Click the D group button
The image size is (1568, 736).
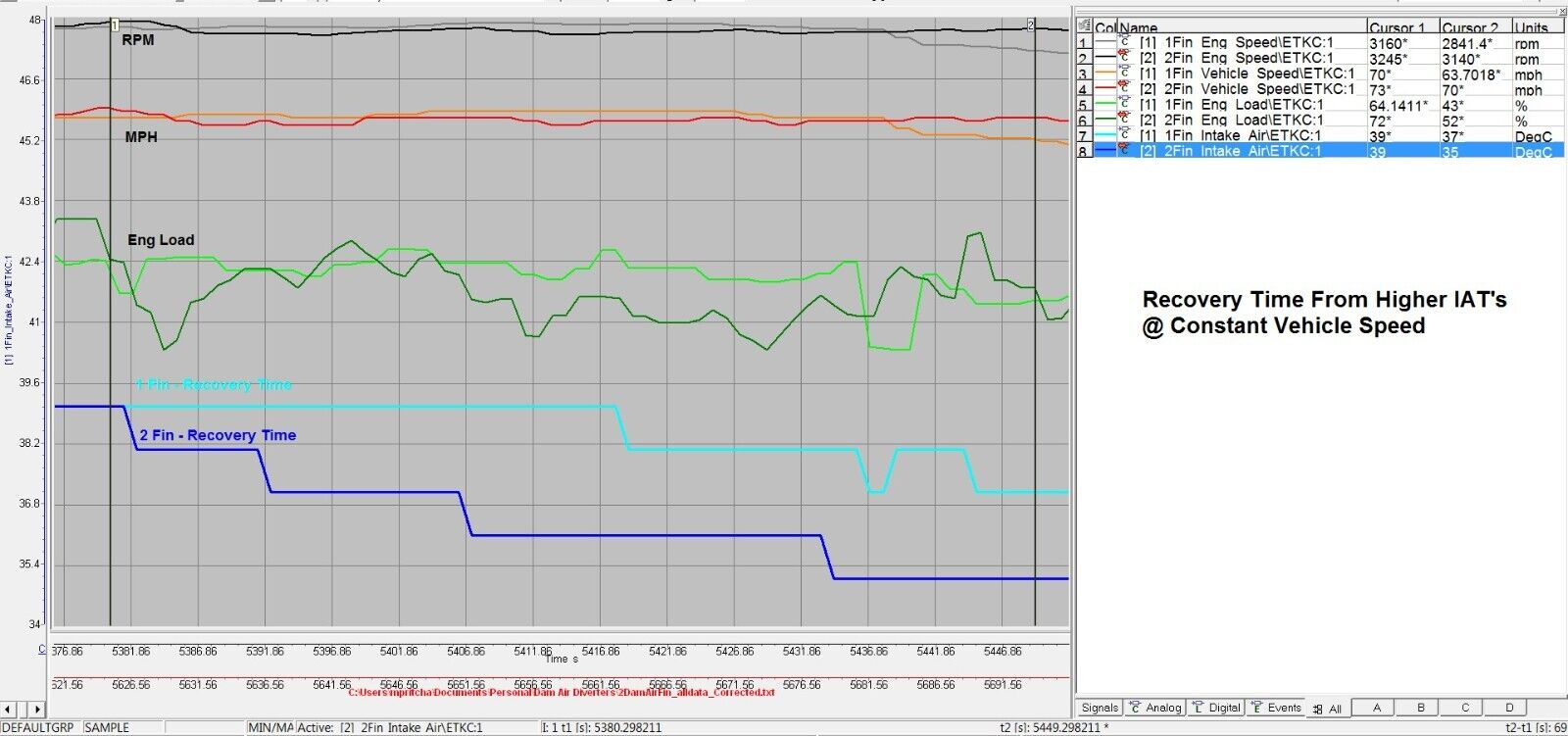[1509, 708]
